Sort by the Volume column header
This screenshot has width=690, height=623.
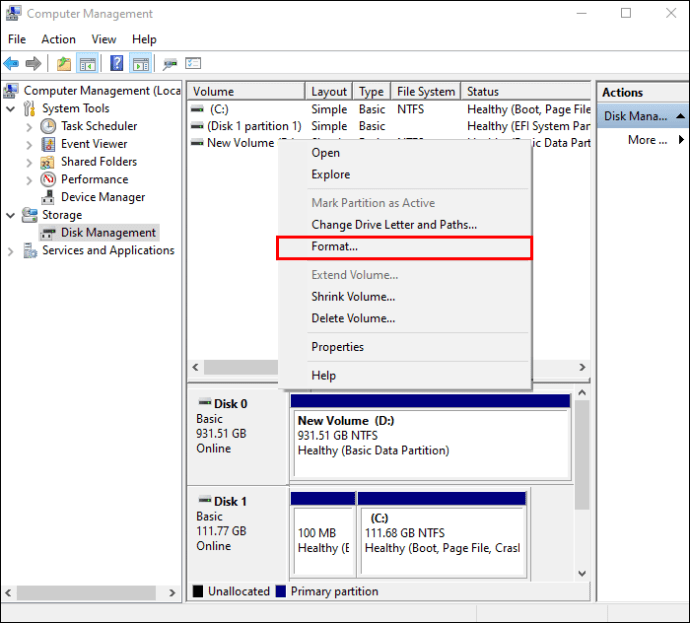246,92
